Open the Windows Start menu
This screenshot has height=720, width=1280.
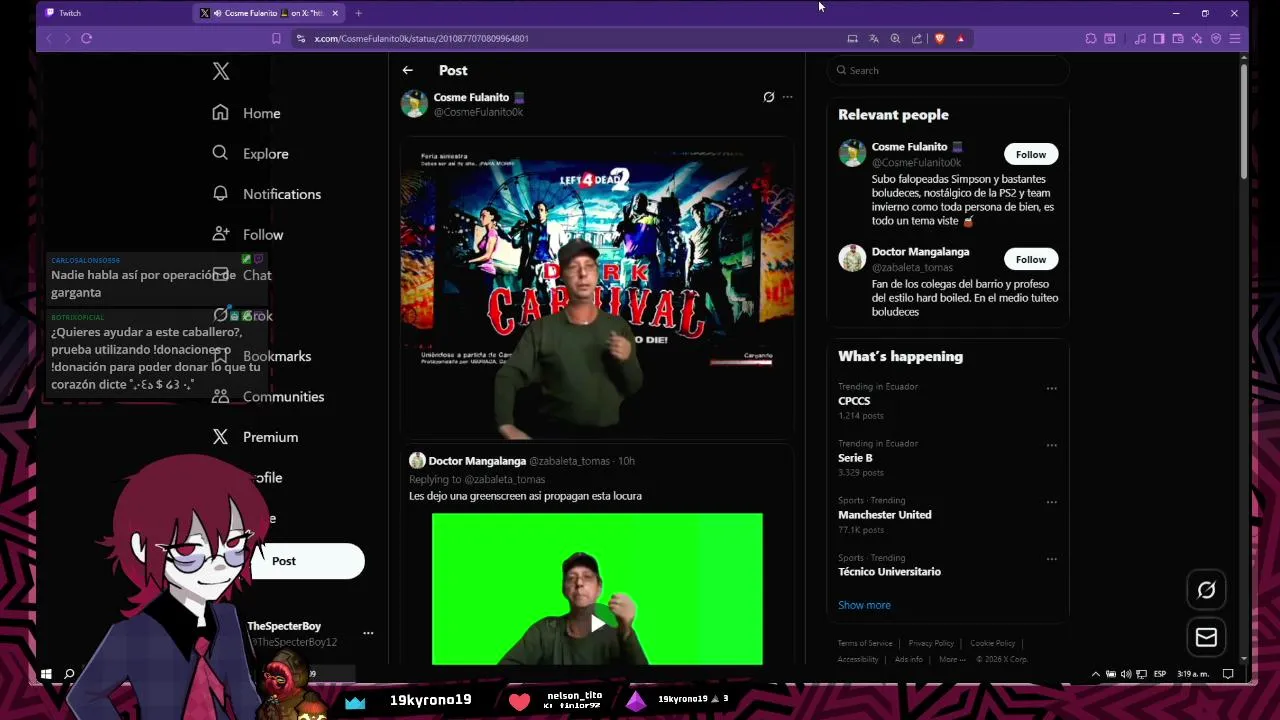pos(46,674)
